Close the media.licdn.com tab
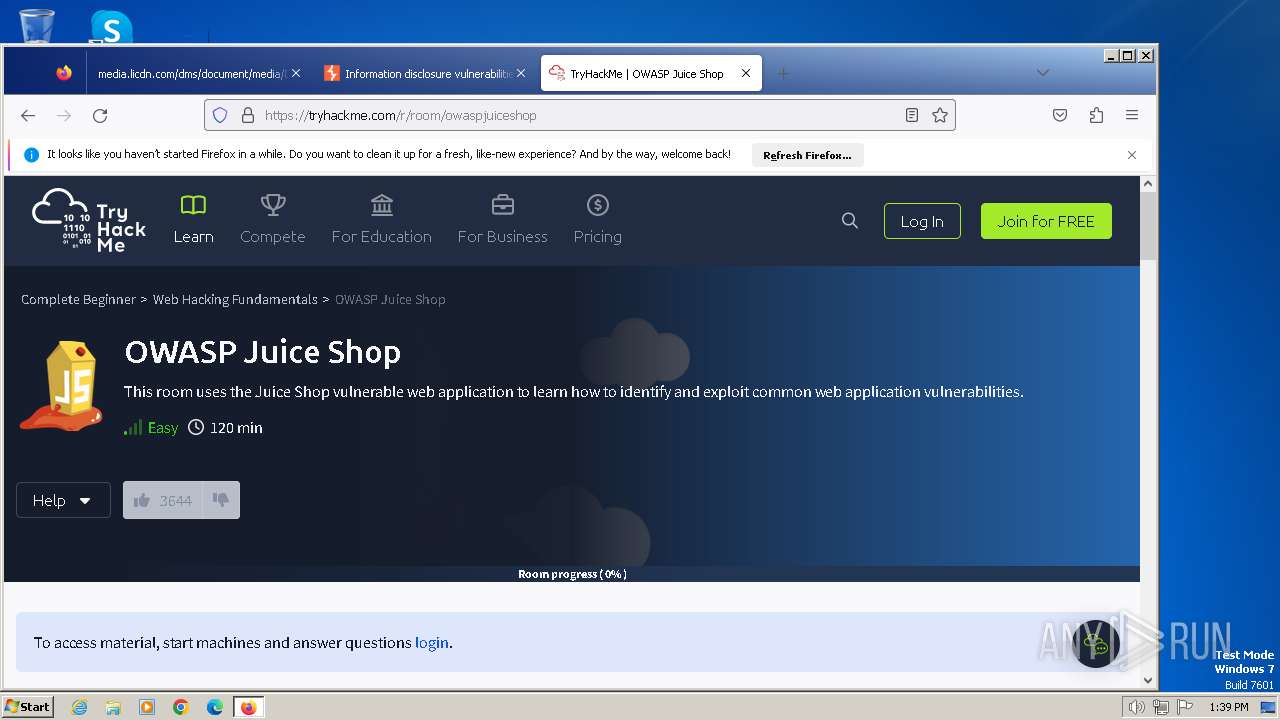 (295, 73)
